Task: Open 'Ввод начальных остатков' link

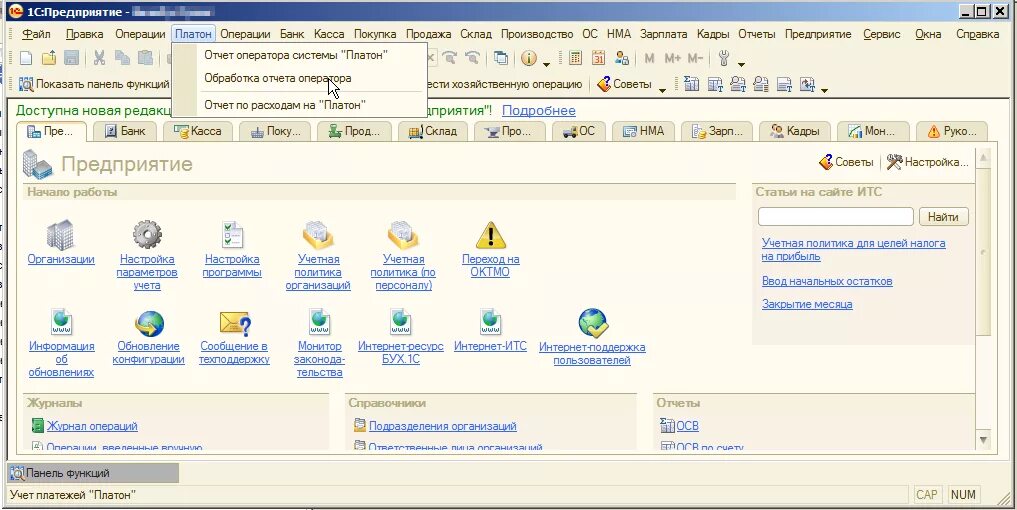Action: (827, 282)
